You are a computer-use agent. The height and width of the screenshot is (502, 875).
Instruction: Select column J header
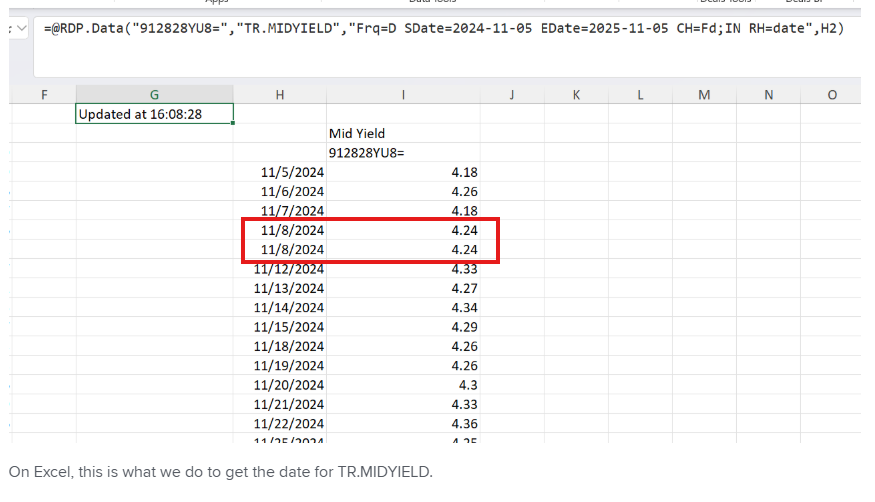coord(512,95)
